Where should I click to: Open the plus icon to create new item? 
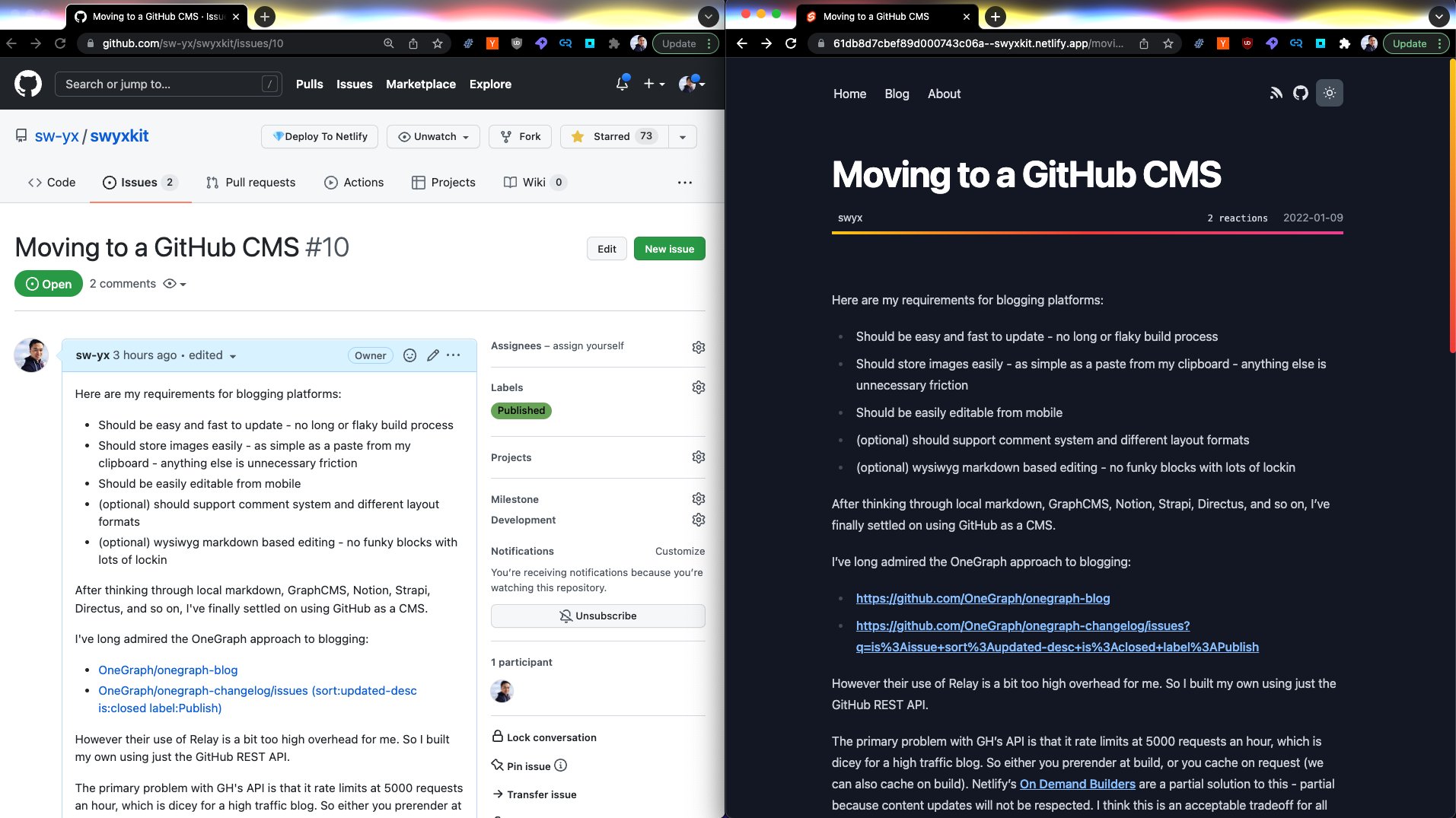(649, 84)
